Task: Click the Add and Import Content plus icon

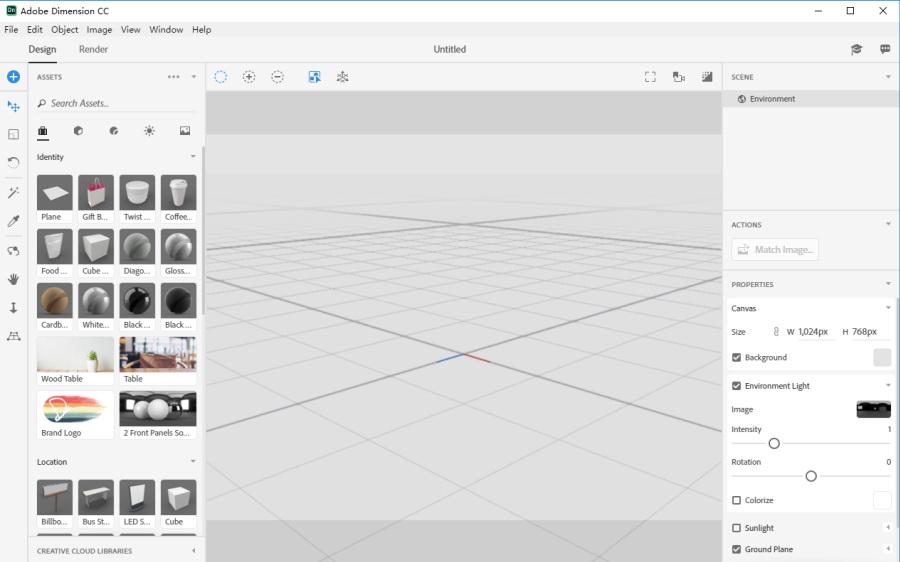Action: [13, 77]
